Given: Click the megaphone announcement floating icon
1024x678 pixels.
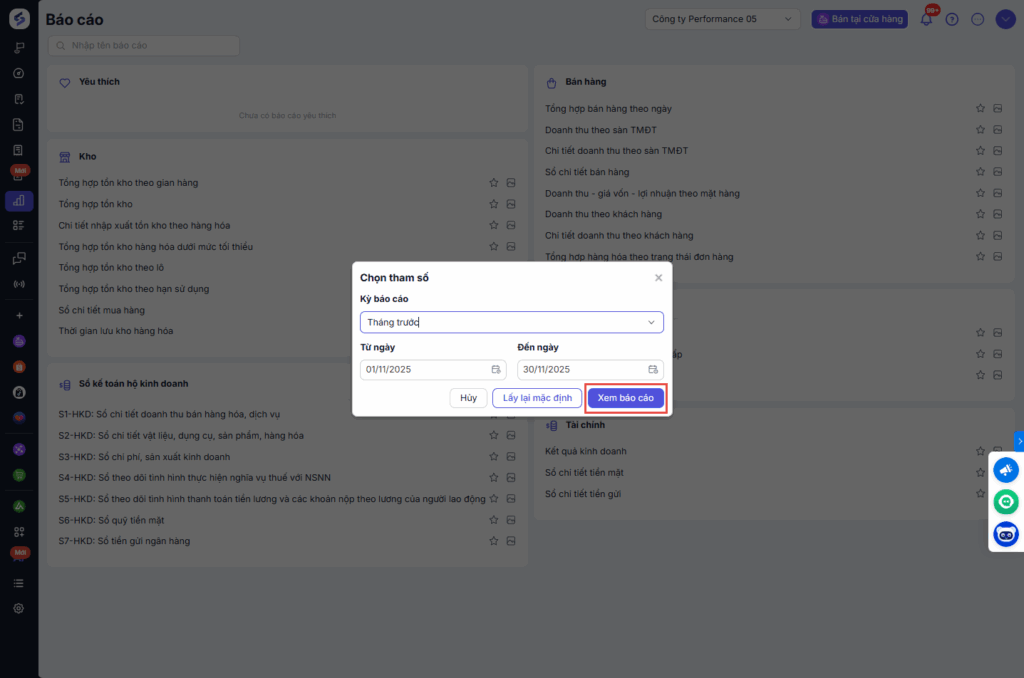Looking at the screenshot, I should 1006,469.
